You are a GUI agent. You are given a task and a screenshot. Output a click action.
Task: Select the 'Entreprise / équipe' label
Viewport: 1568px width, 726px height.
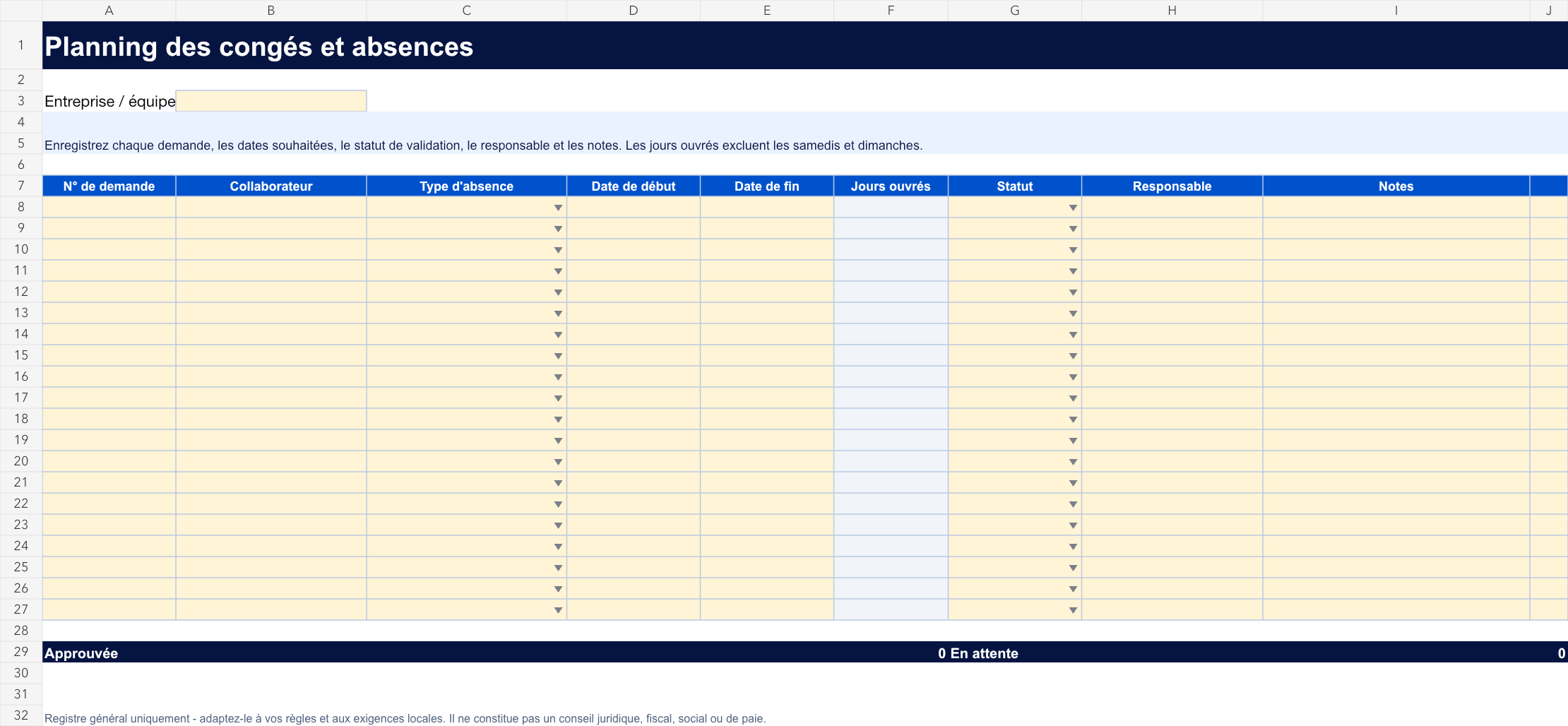pos(109,102)
